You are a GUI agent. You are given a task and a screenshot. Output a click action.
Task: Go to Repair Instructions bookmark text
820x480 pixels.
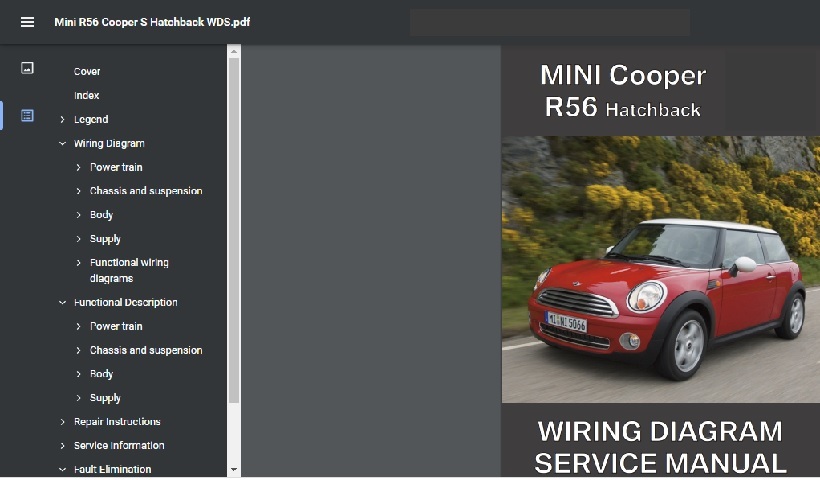click(x=117, y=421)
